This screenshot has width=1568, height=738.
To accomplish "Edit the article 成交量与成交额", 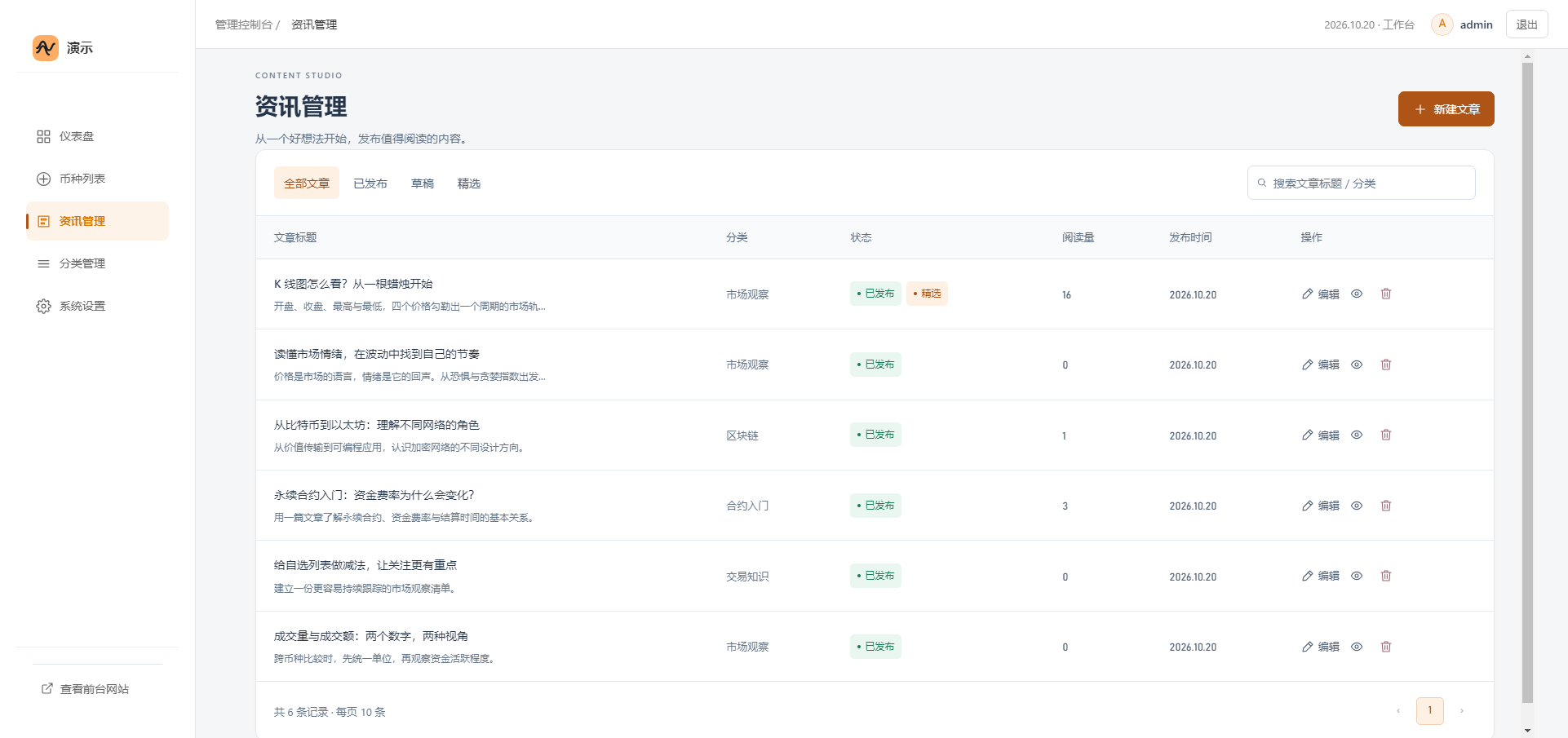I will (x=1321, y=647).
